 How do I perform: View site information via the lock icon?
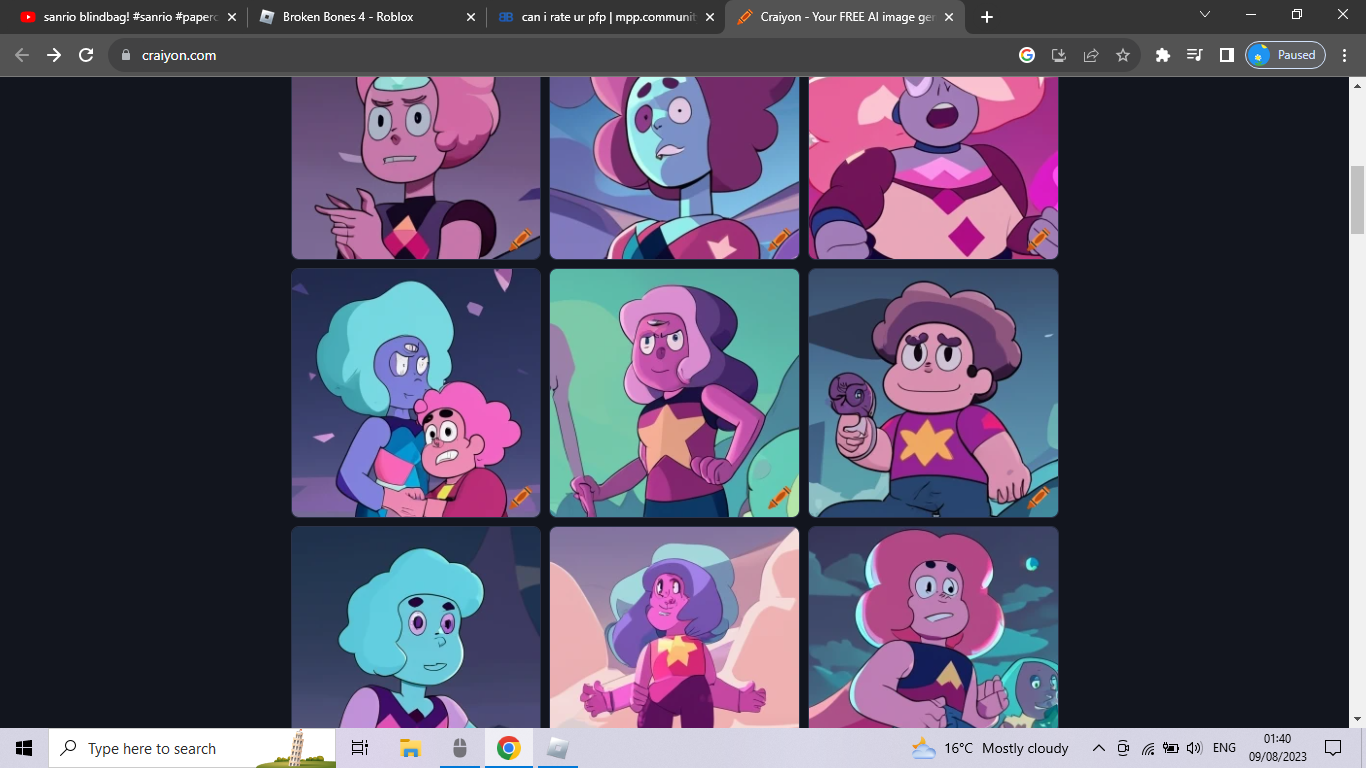point(126,55)
